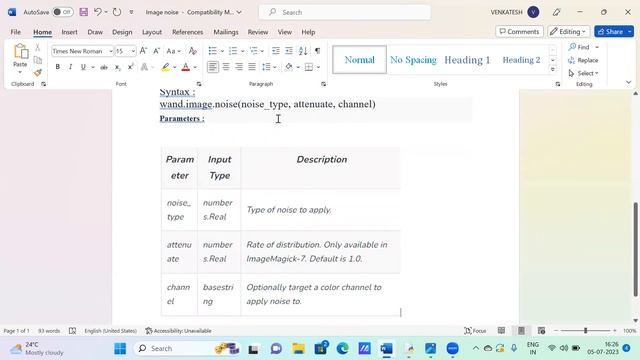This screenshot has width=640, height=360.
Task: Click Find in Editing group
Action: point(579,47)
